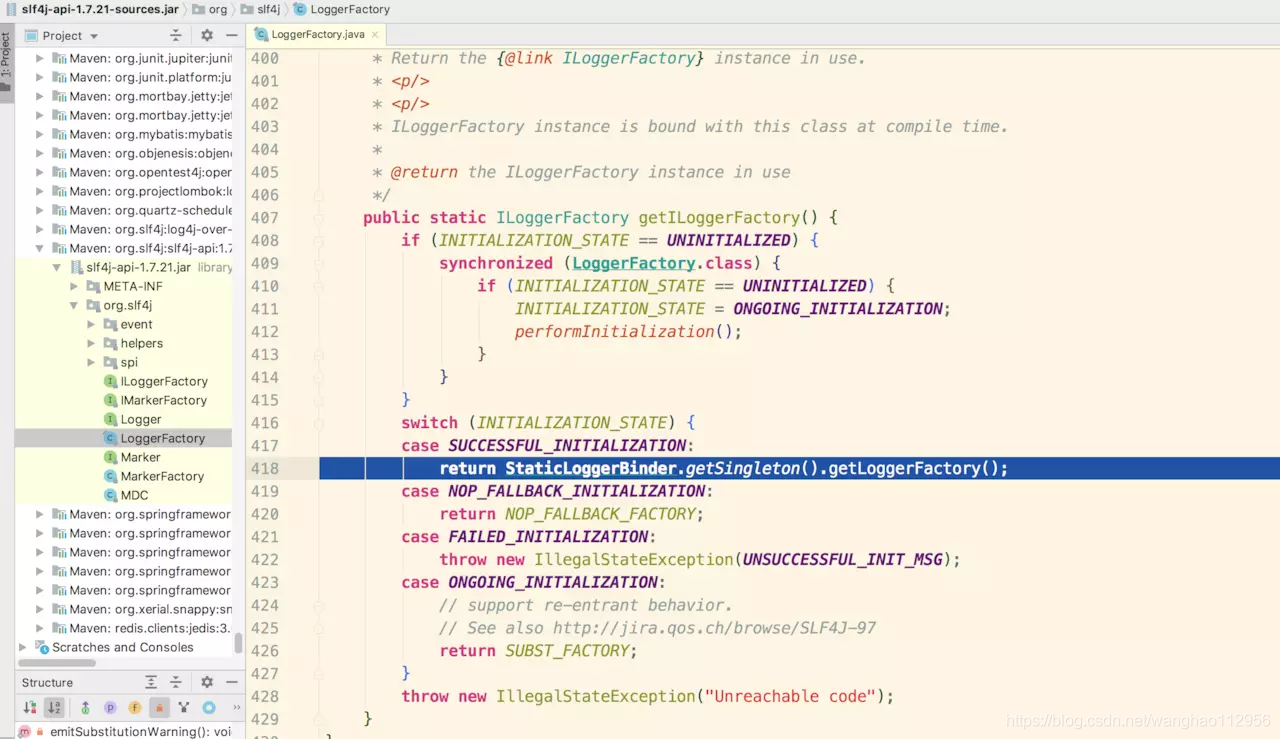The height and width of the screenshot is (739, 1280).
Task: Click the ILoggerFactory interface icon
Action: pos(111,381)
